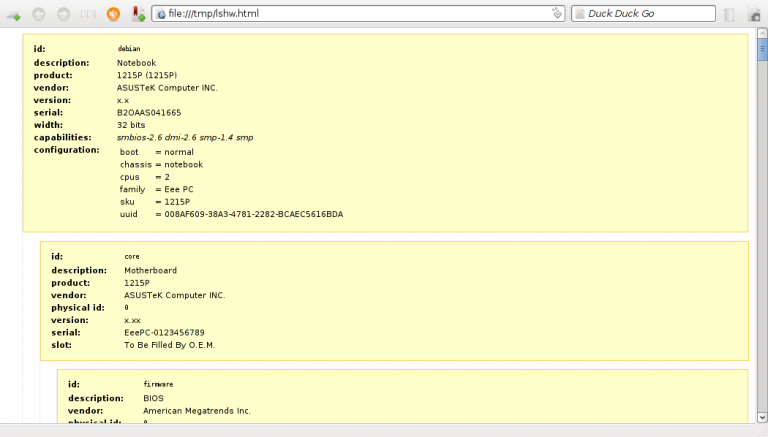The width and height of the screenshot is (768, 437).
Task: Click the icon at the address bar's right end
Action: (x=557, y=14)
